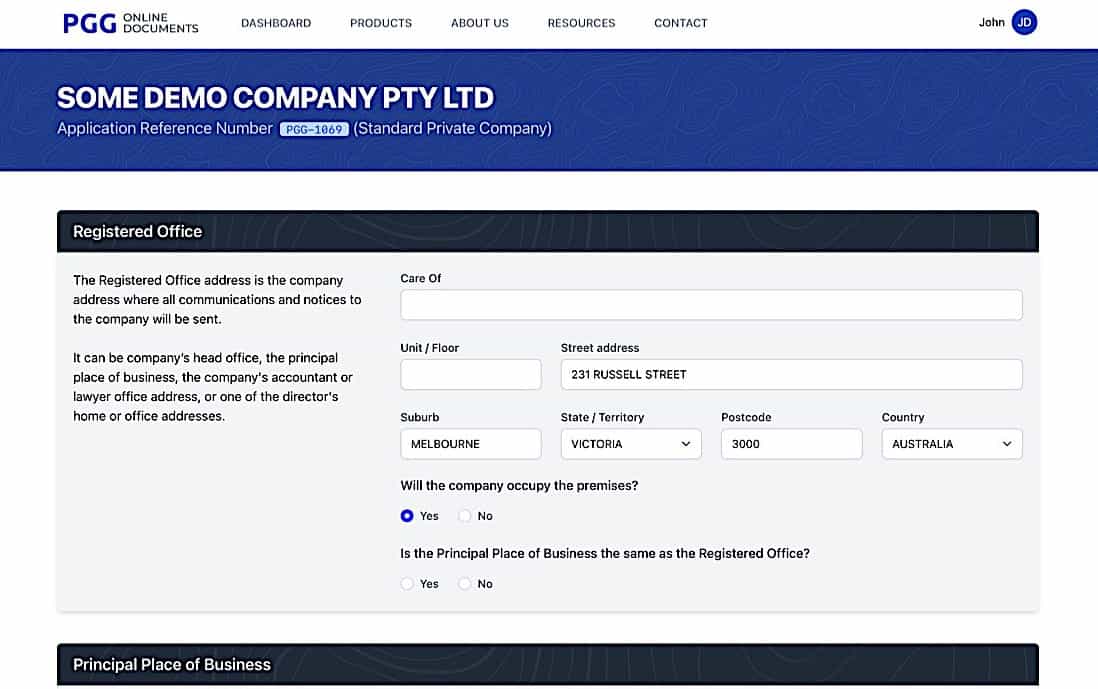Select the About Us menu item
The height and width of the screenshot is (689, 1098).
(479, 22)
